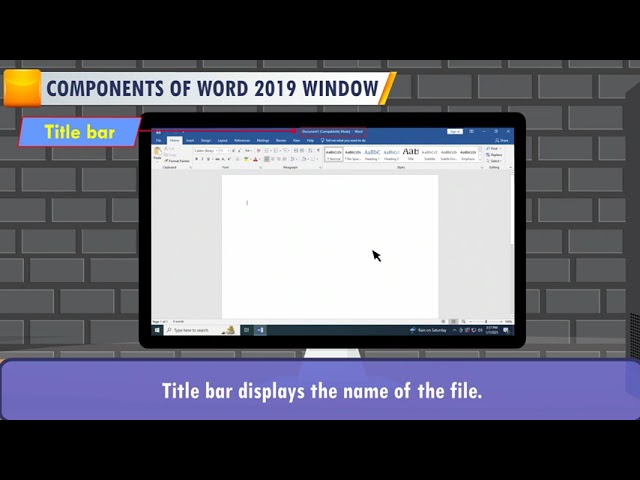Click the text highlight color icon
Viewport: 640px width, 480px height.
click(x=246, y=159)
